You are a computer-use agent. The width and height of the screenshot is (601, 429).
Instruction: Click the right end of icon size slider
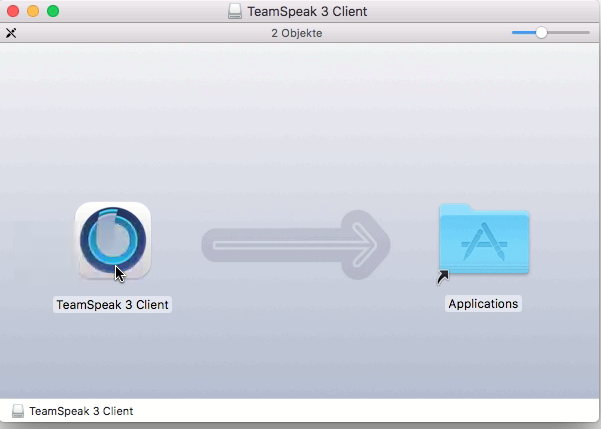586,33
